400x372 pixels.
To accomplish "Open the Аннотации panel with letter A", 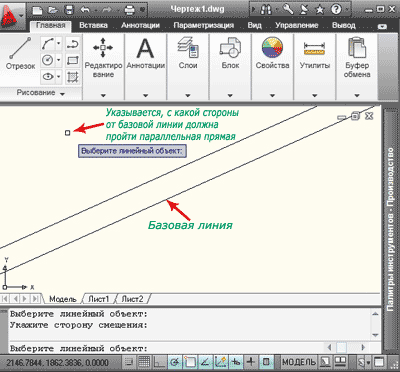I will (x=146, y=48).
